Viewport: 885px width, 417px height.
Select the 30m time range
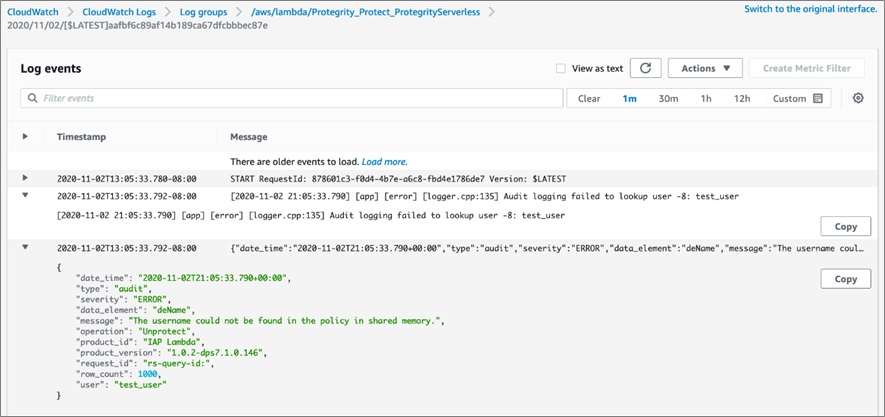coord(668,98)
